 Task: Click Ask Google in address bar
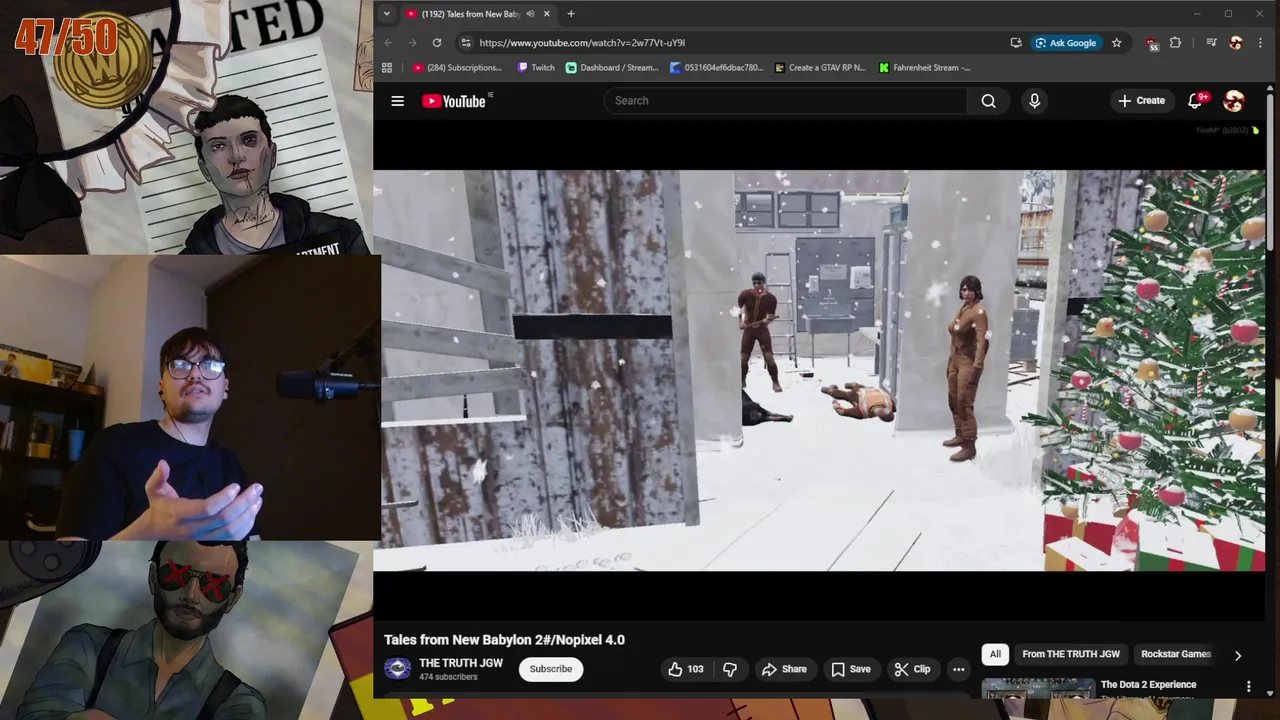[1065, 43]
